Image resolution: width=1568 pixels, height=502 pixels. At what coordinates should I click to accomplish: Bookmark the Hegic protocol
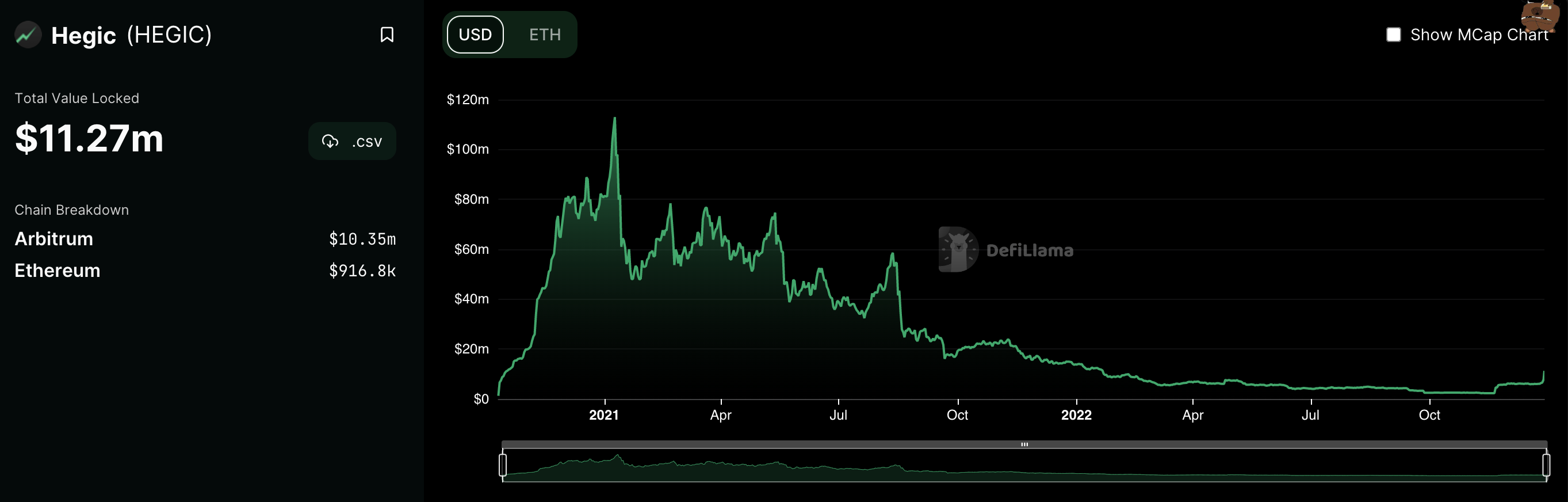[x=387, y=35]
